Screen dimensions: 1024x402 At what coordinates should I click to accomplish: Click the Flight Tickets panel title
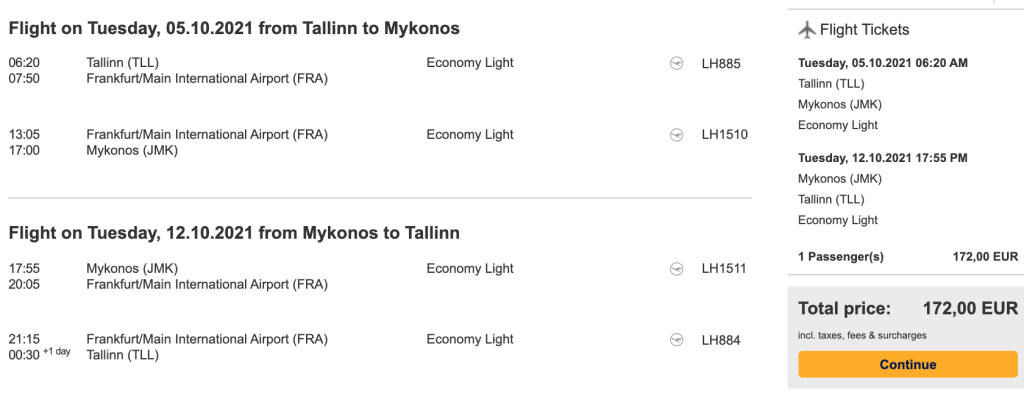point(864,30)
